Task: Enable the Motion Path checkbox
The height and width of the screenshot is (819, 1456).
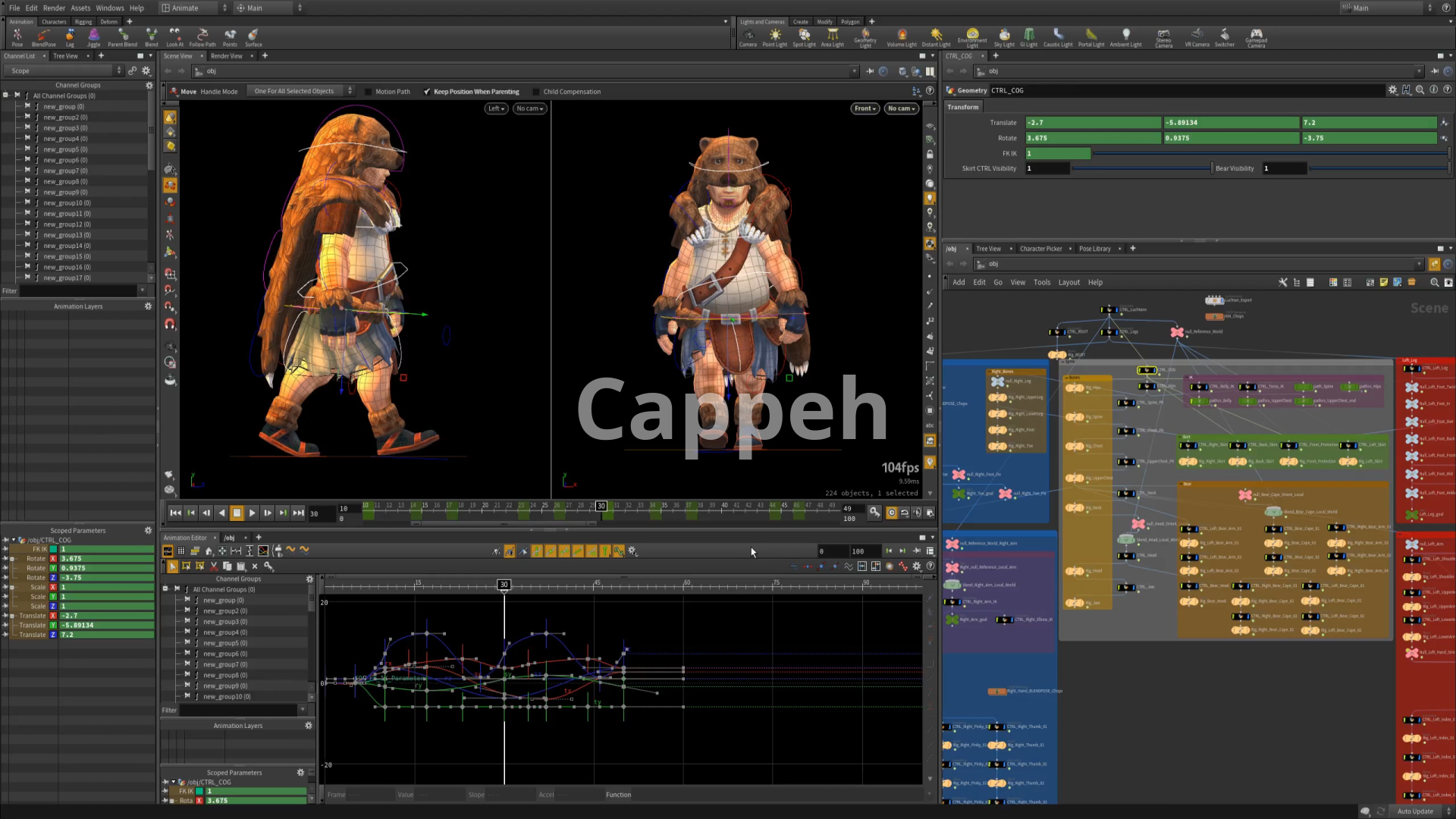Action: (369, 92)
